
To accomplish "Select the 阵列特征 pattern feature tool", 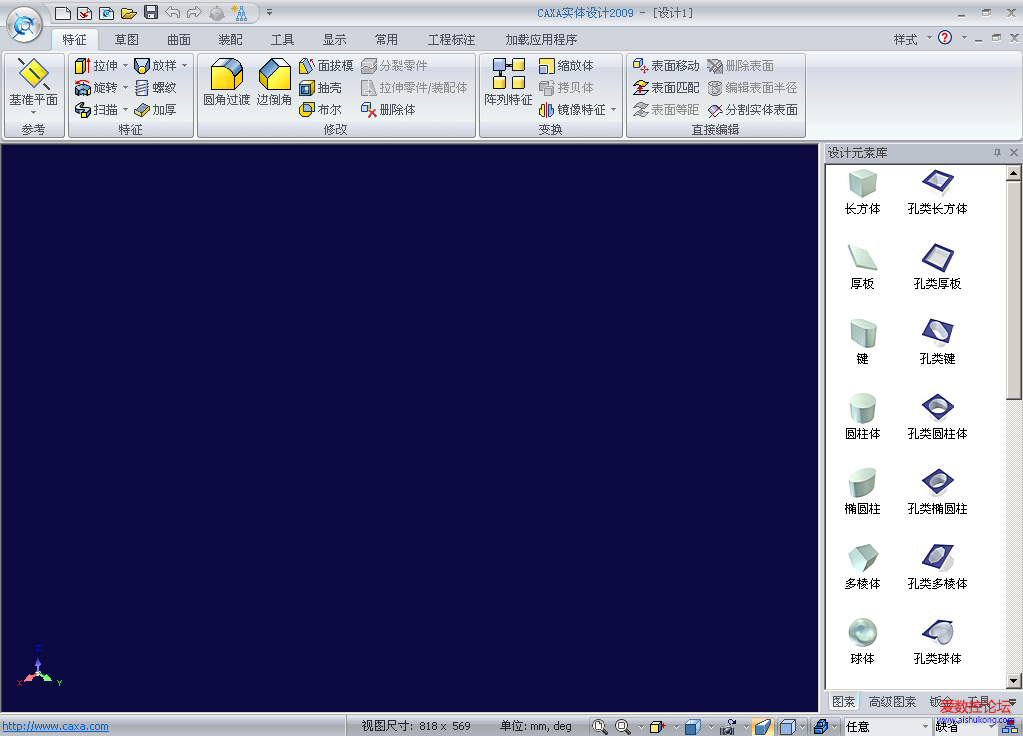I will pyautogui.click(x=508, y=82).
